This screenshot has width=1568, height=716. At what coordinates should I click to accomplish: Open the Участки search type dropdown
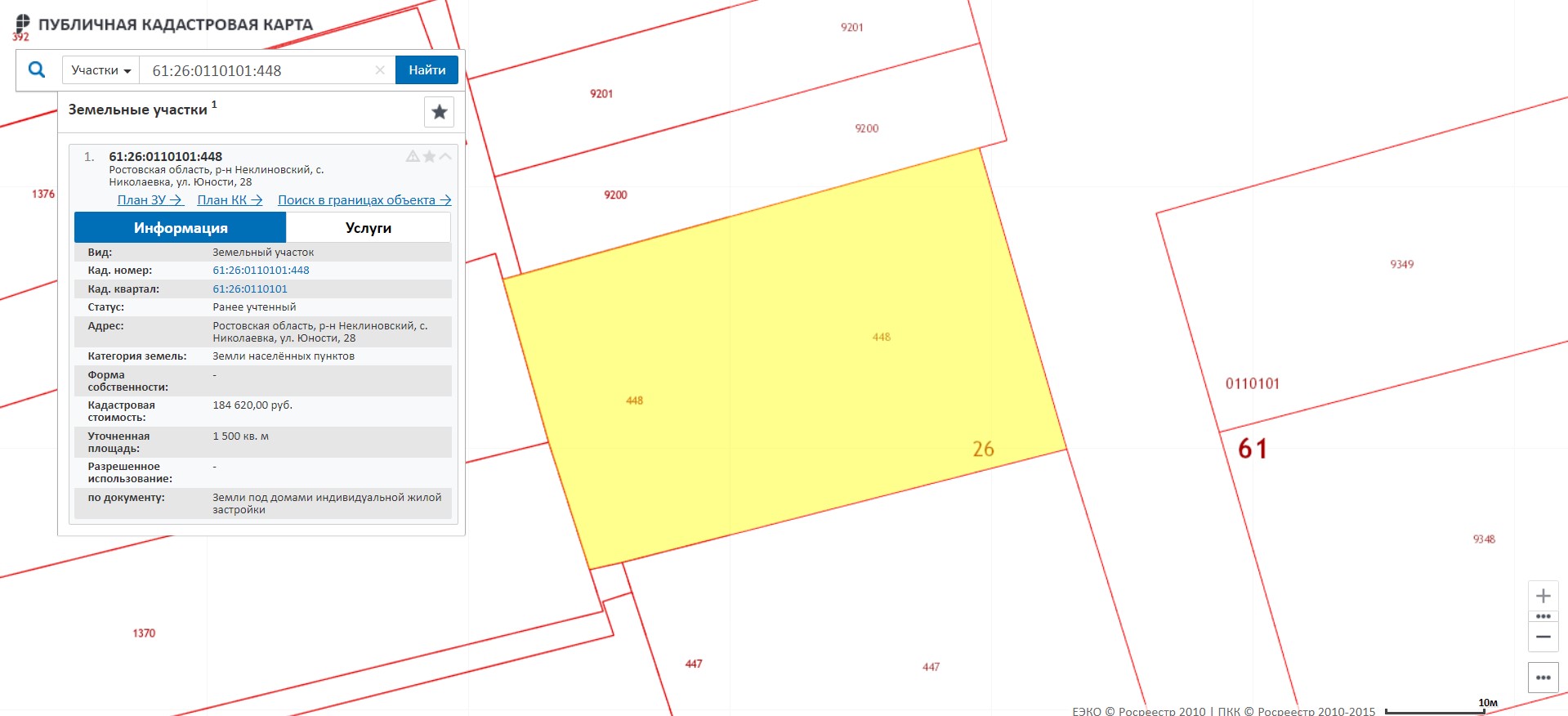pyautogui.click(x=101, y=70)
